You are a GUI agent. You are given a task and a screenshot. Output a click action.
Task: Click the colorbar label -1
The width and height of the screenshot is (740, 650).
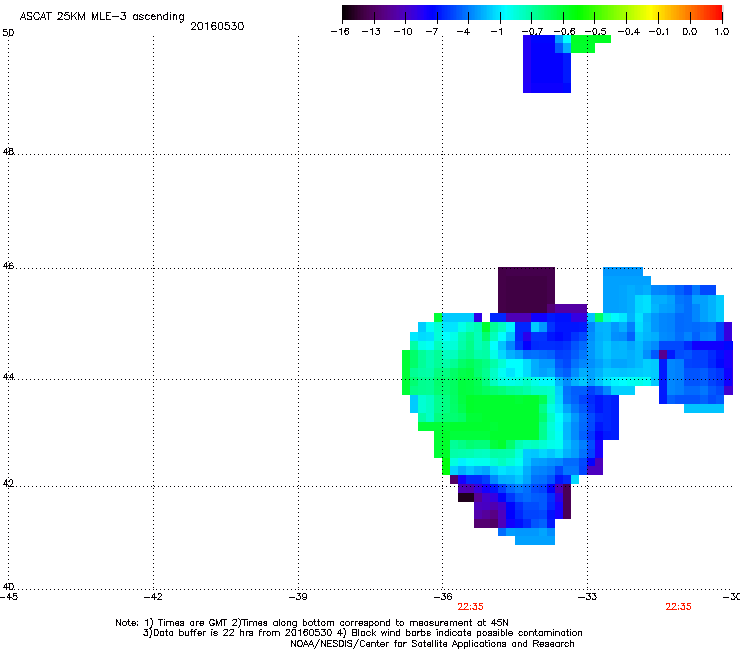click(x=496, y=32)
